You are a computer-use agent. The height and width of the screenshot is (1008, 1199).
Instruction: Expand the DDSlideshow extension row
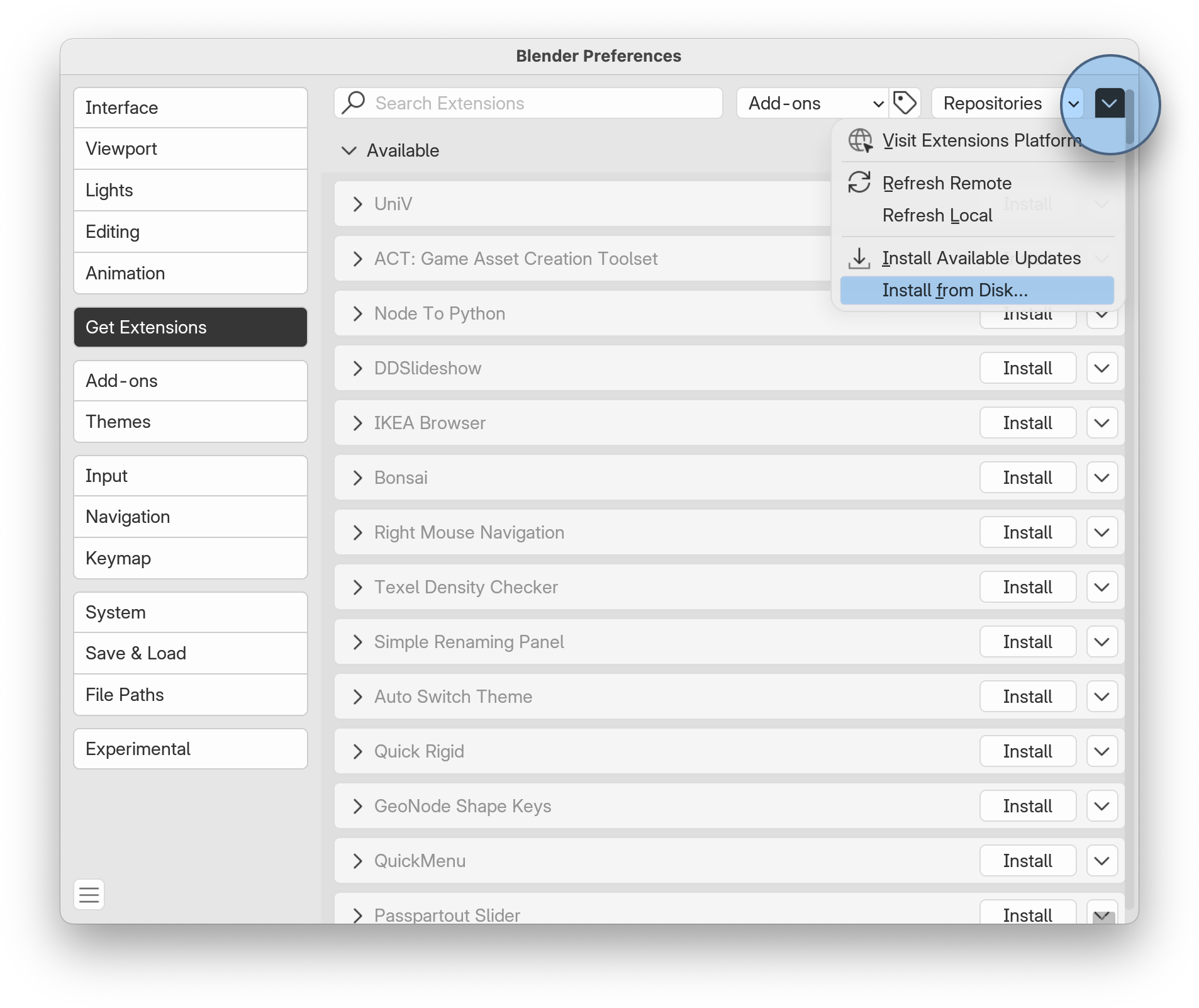358,368
